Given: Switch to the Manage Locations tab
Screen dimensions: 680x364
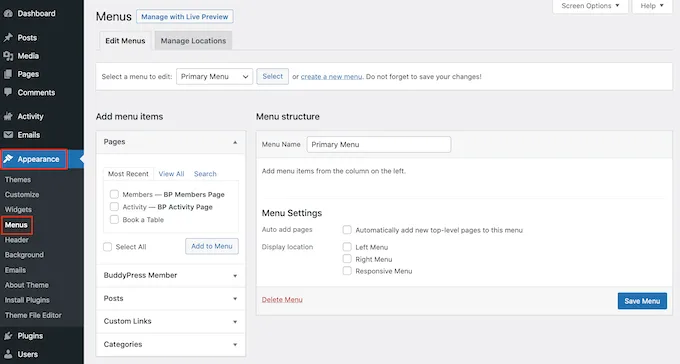Looking at the screenshot, I should pos(193,41).
